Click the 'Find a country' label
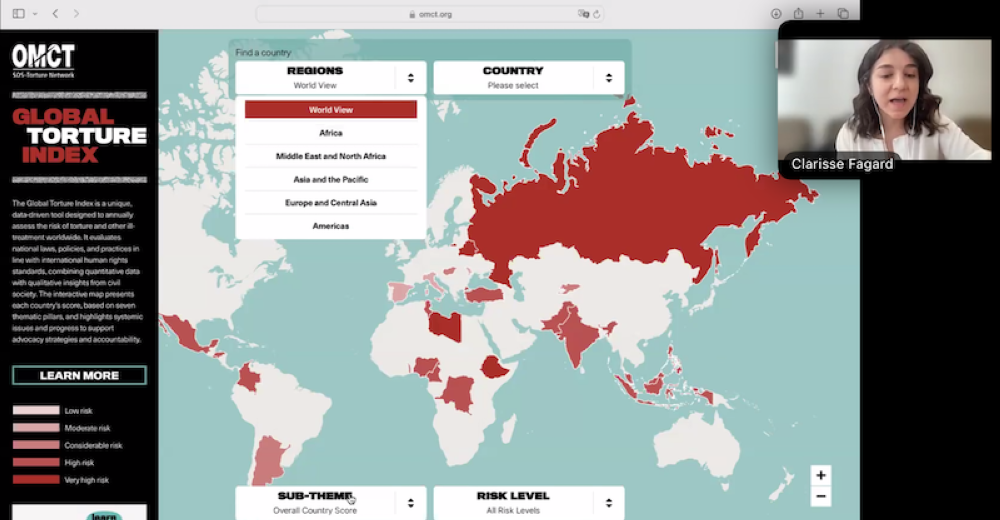 coord(263,52)
